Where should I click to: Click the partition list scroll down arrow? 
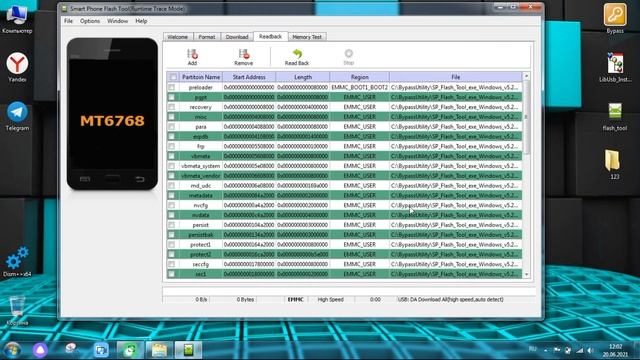(x=526, y=275)
